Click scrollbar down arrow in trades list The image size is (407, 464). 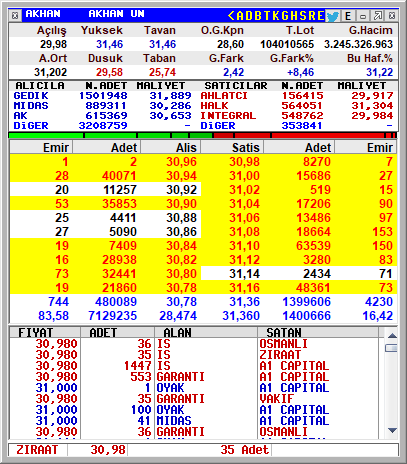pos(392,430)
